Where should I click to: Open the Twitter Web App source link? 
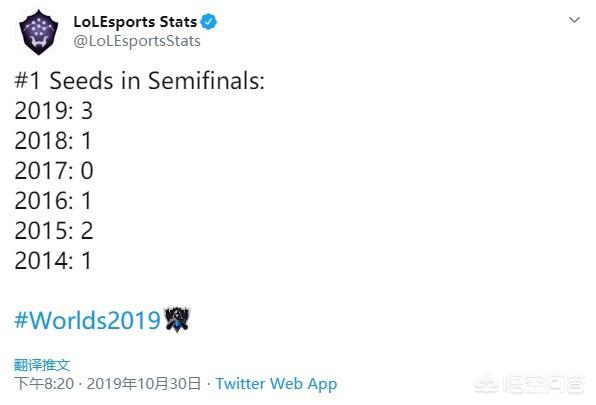point(276,384)
